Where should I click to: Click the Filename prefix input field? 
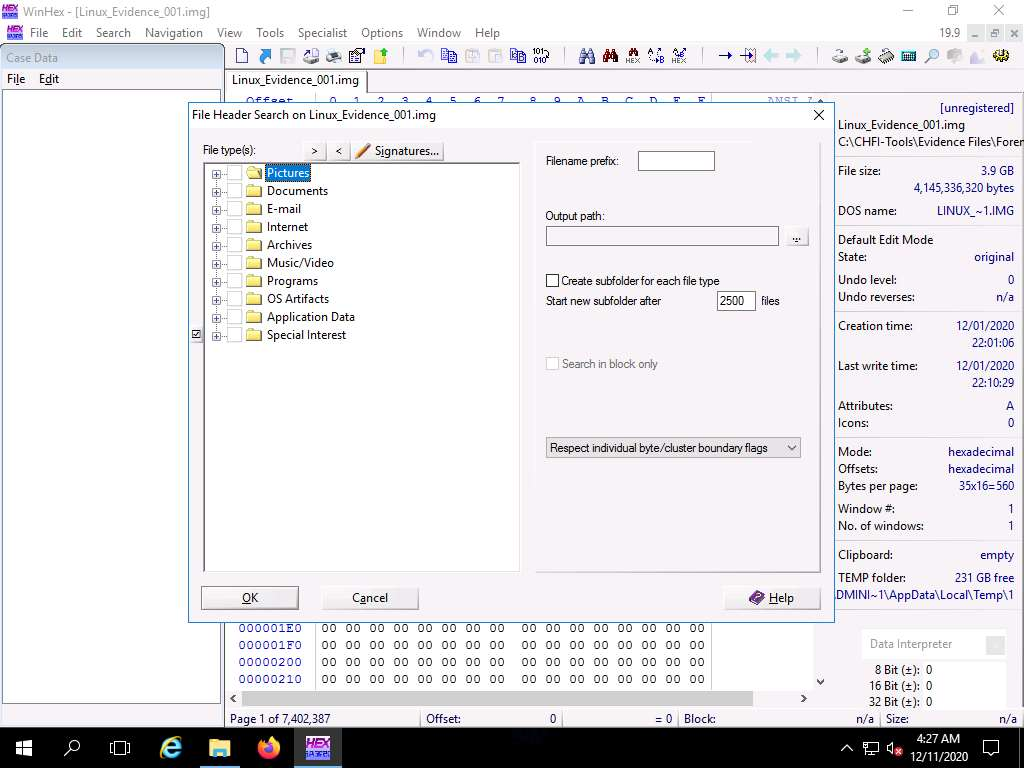[676, 161]
